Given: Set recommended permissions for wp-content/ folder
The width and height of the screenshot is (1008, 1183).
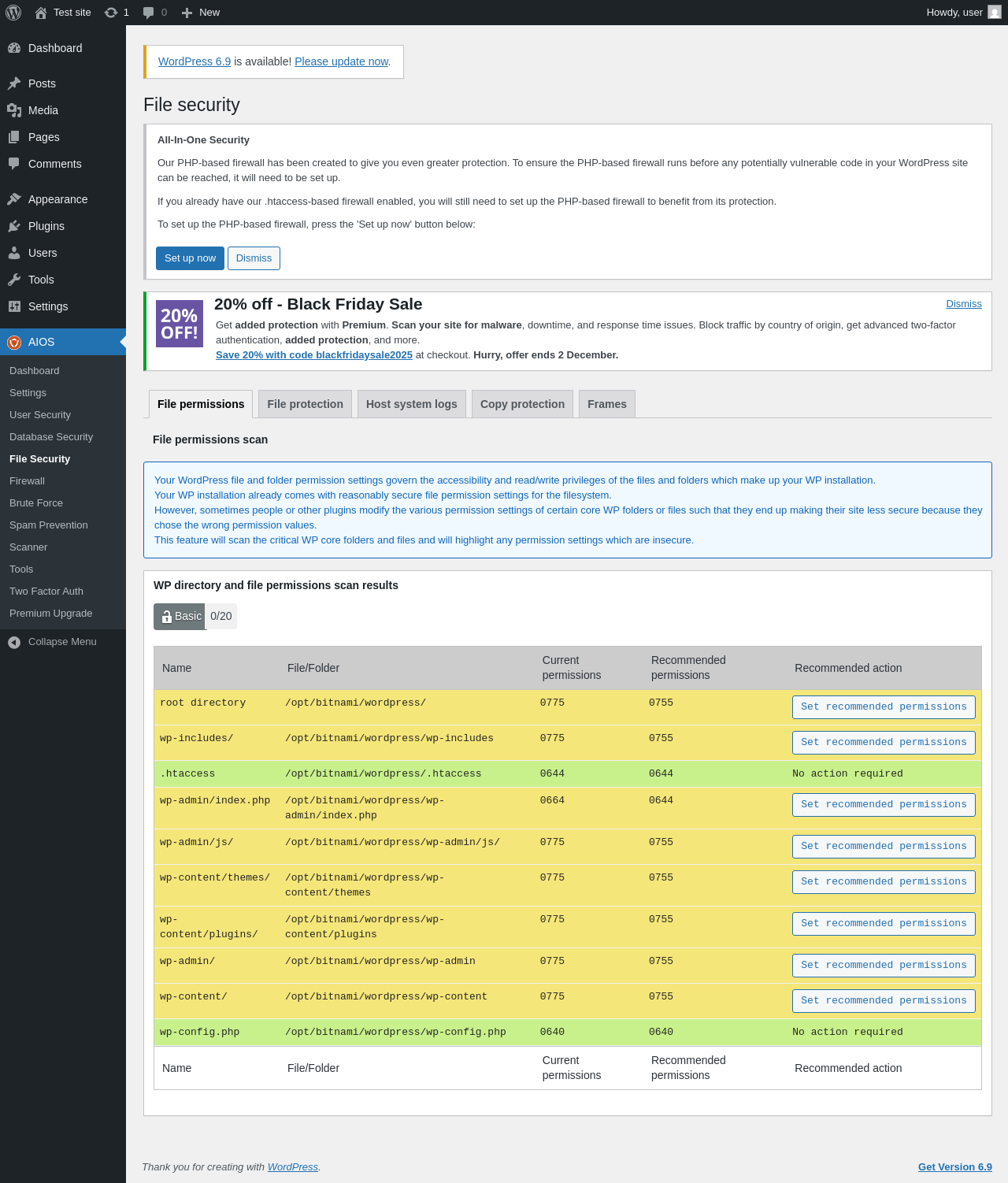Looking at the screenshot, I should point(884,1001).
